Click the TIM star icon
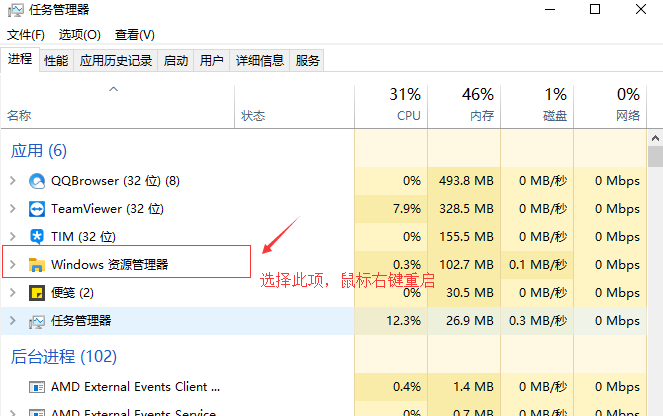The width and height of the screenshot is (663, 416). tap(37, 237)
